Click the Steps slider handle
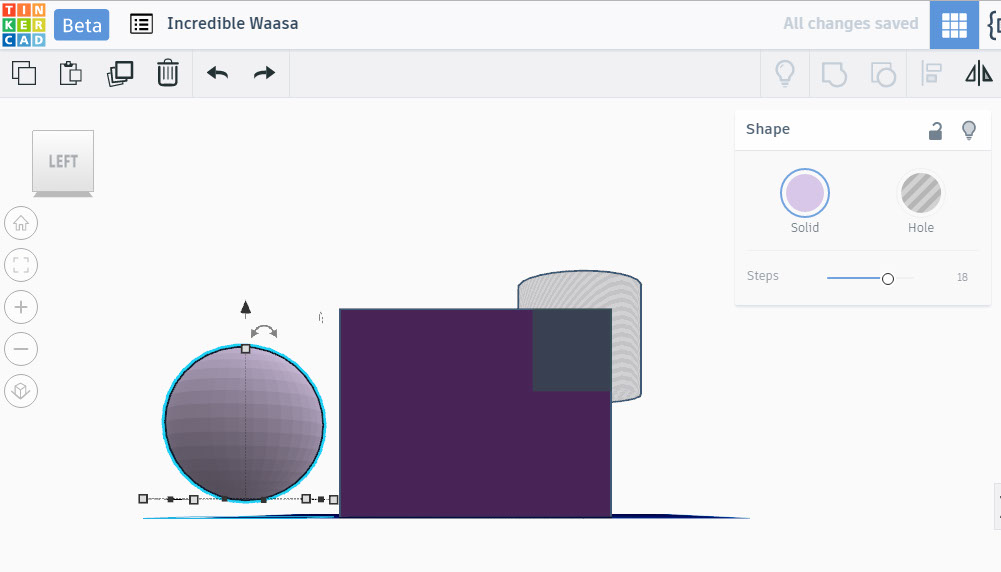This screenshot has width=1001, height=572. [x=888, y=278]
